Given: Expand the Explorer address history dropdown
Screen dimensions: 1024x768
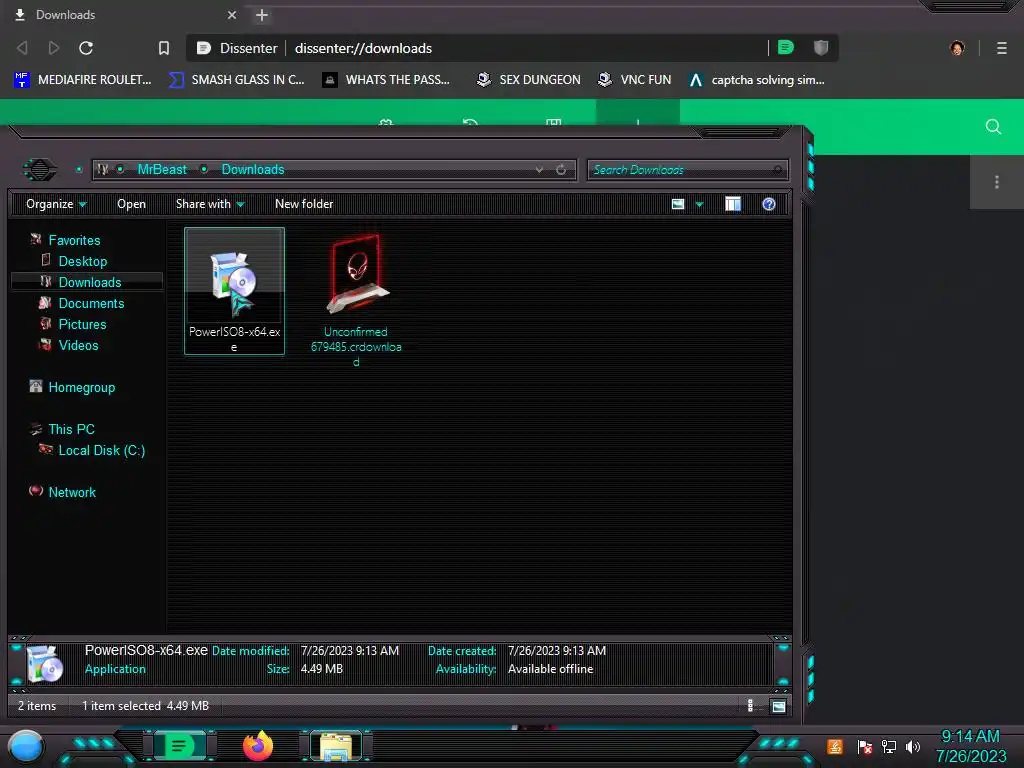Looking at the screenshot, I should pyautogui.click(x=539, y=170).
